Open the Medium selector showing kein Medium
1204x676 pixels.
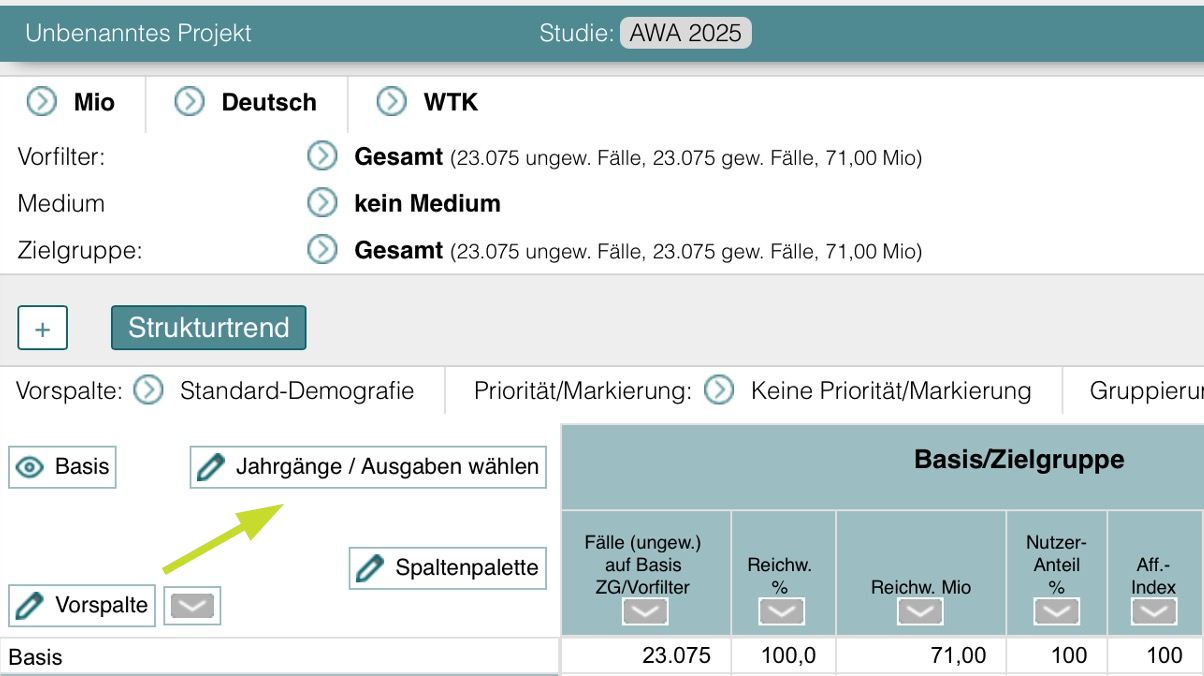[x=320, y=203]
